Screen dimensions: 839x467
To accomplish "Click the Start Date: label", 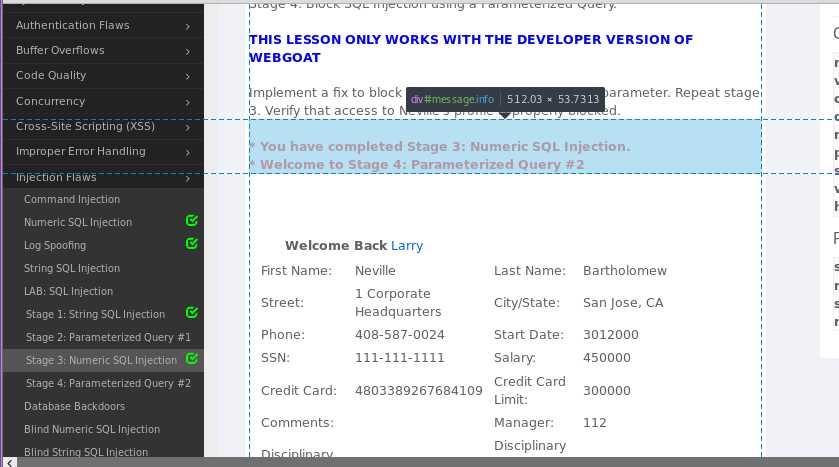I will [x=529, y=335].
